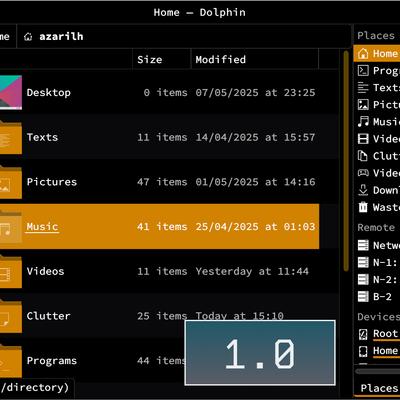Viewport: 400px width, 400px height.
Task: Click the B-2 remote drive icon
Action: click(363, 296)
